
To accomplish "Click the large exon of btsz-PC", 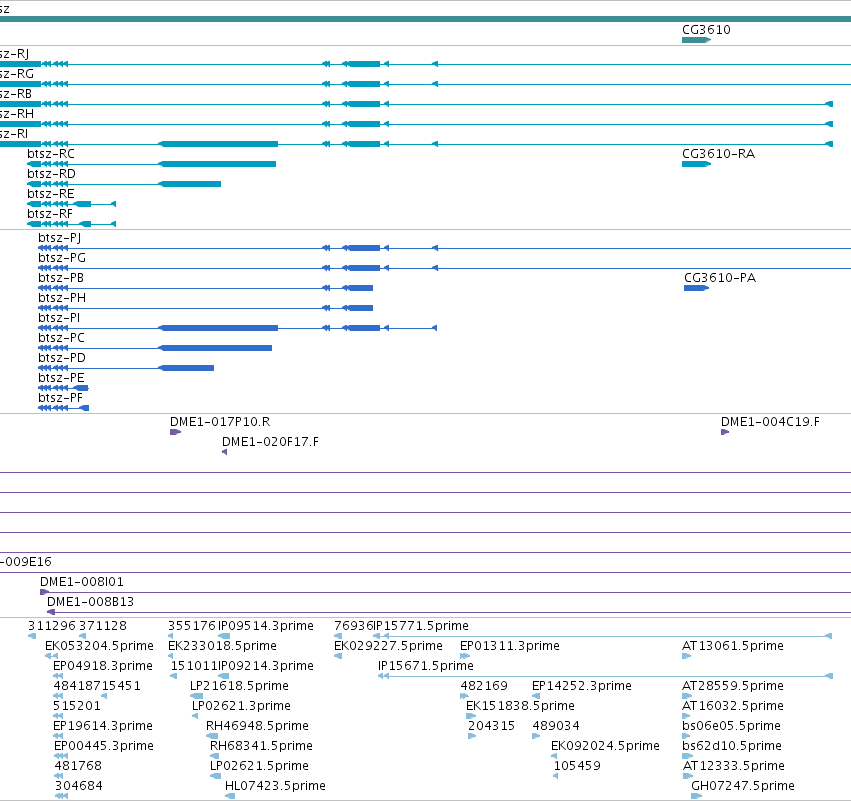I will [x=215, y=348].
